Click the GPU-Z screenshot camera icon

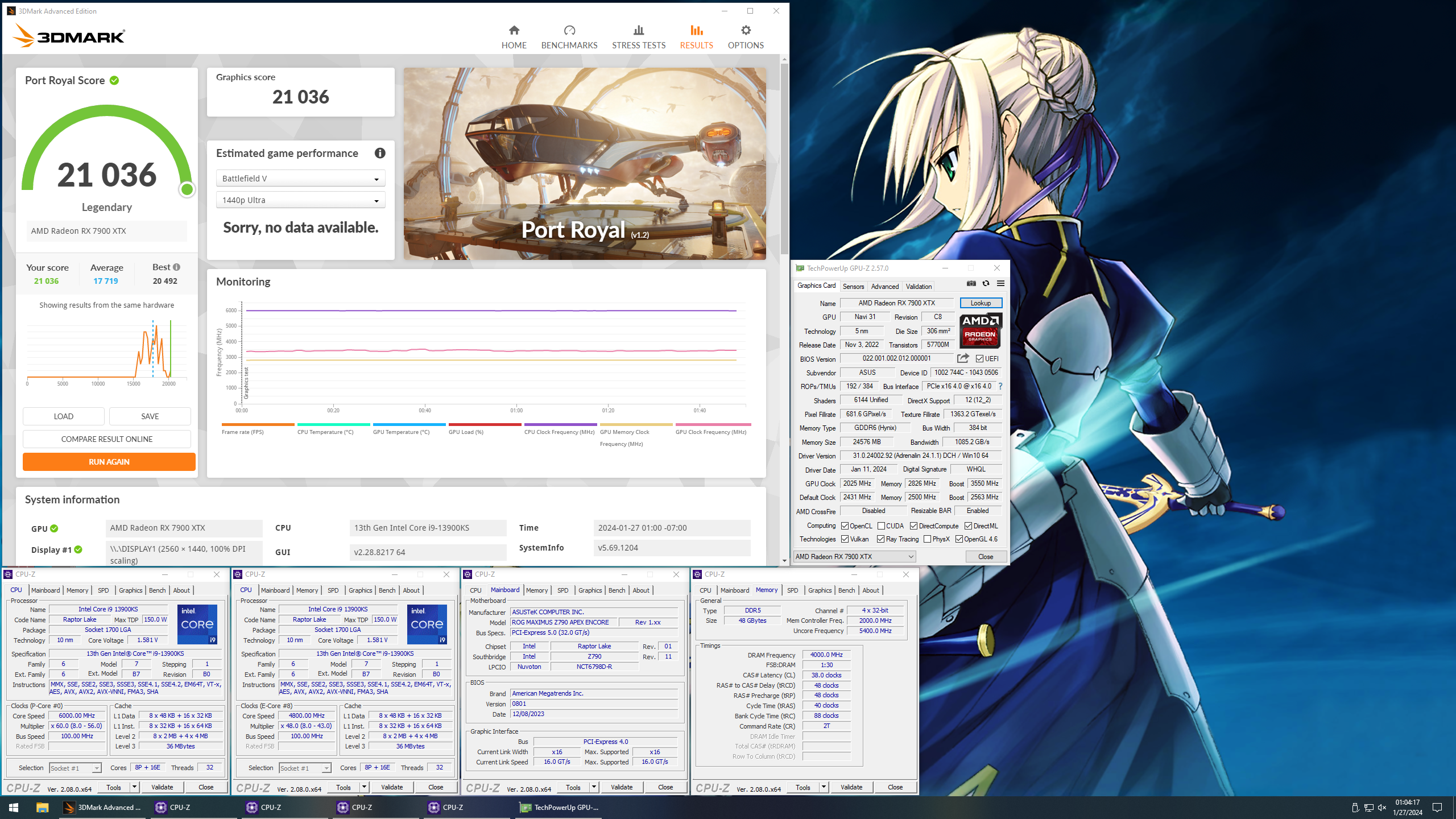click(971, 283)
